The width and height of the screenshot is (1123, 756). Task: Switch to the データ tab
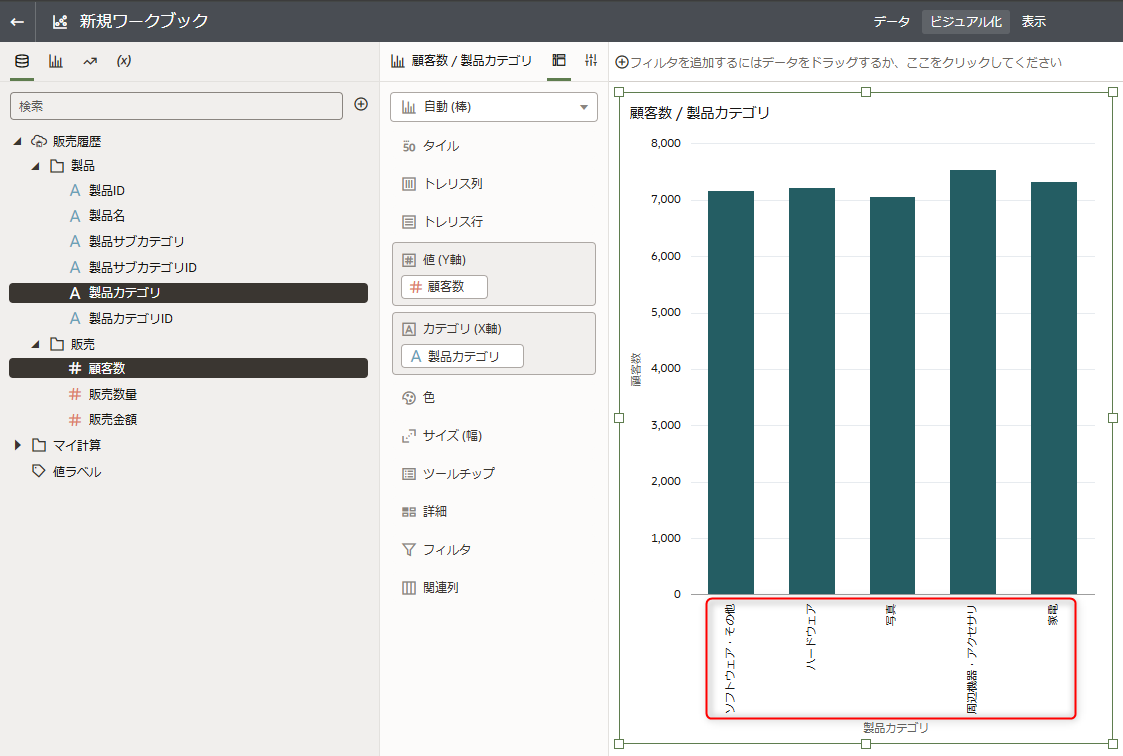[x=891, y=21]
